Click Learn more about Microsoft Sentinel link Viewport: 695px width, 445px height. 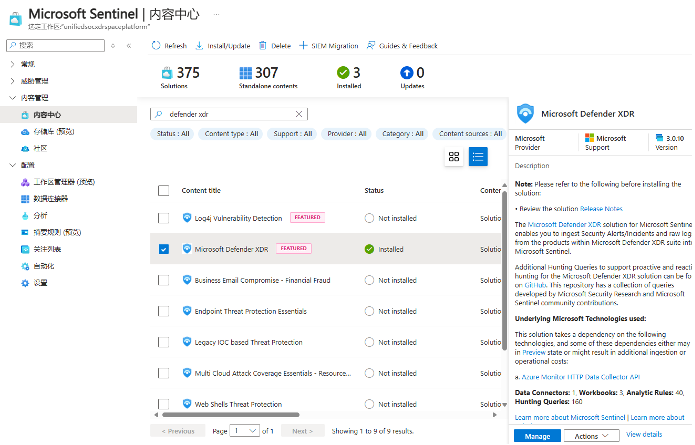point(570,418)
